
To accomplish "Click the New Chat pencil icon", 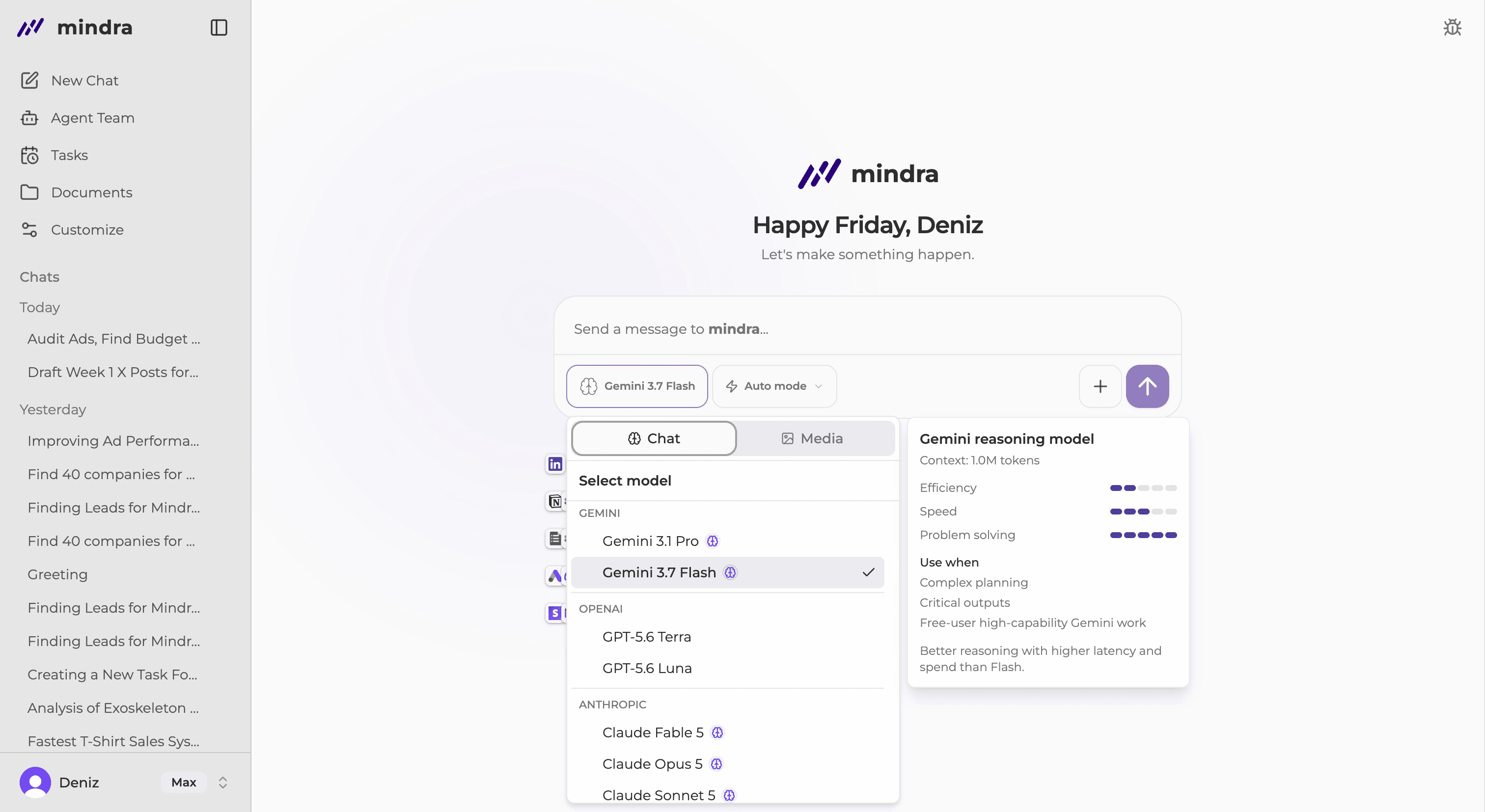I will click(29, 80).
